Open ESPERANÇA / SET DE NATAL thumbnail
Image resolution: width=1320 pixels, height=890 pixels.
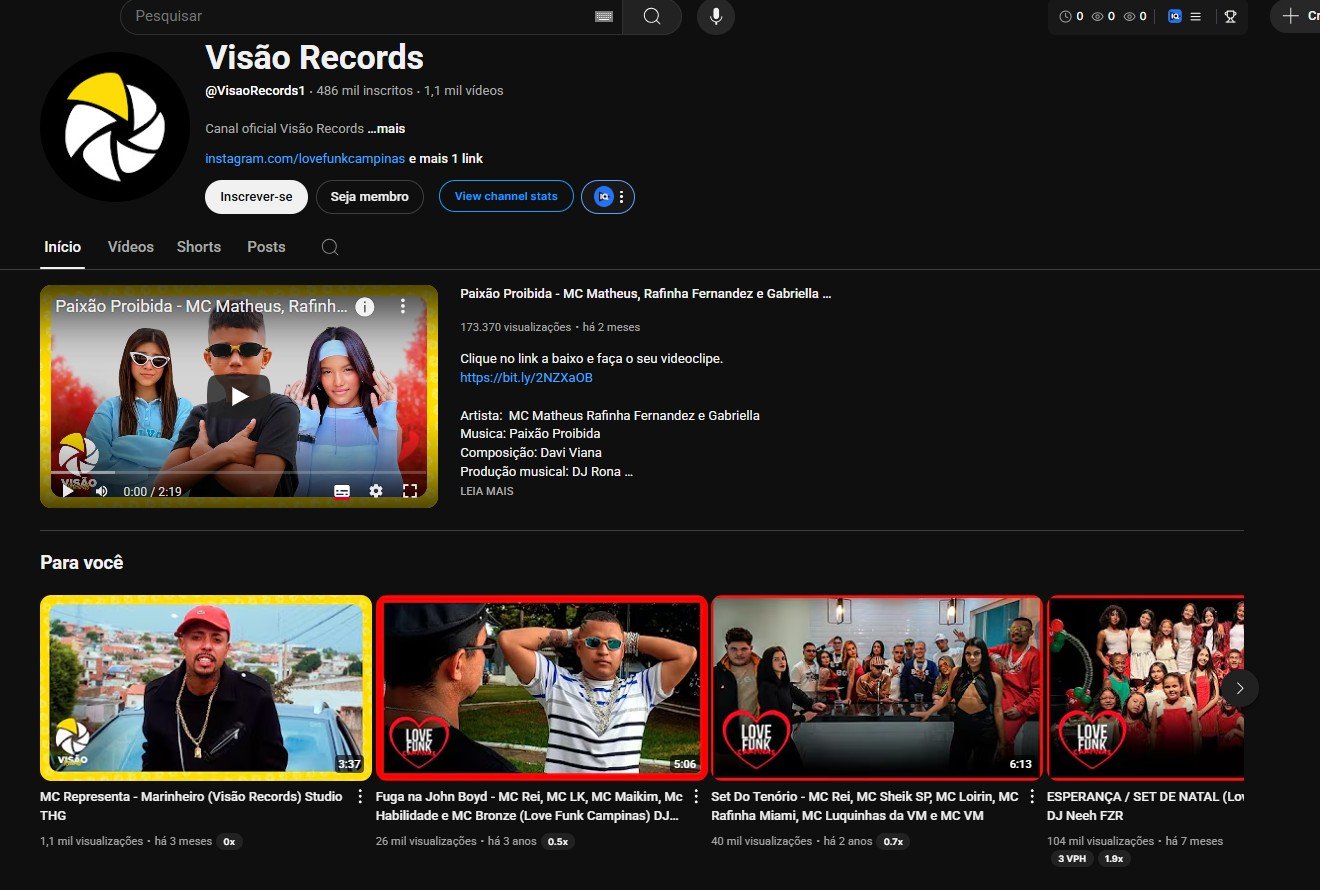coord(1145,688)
